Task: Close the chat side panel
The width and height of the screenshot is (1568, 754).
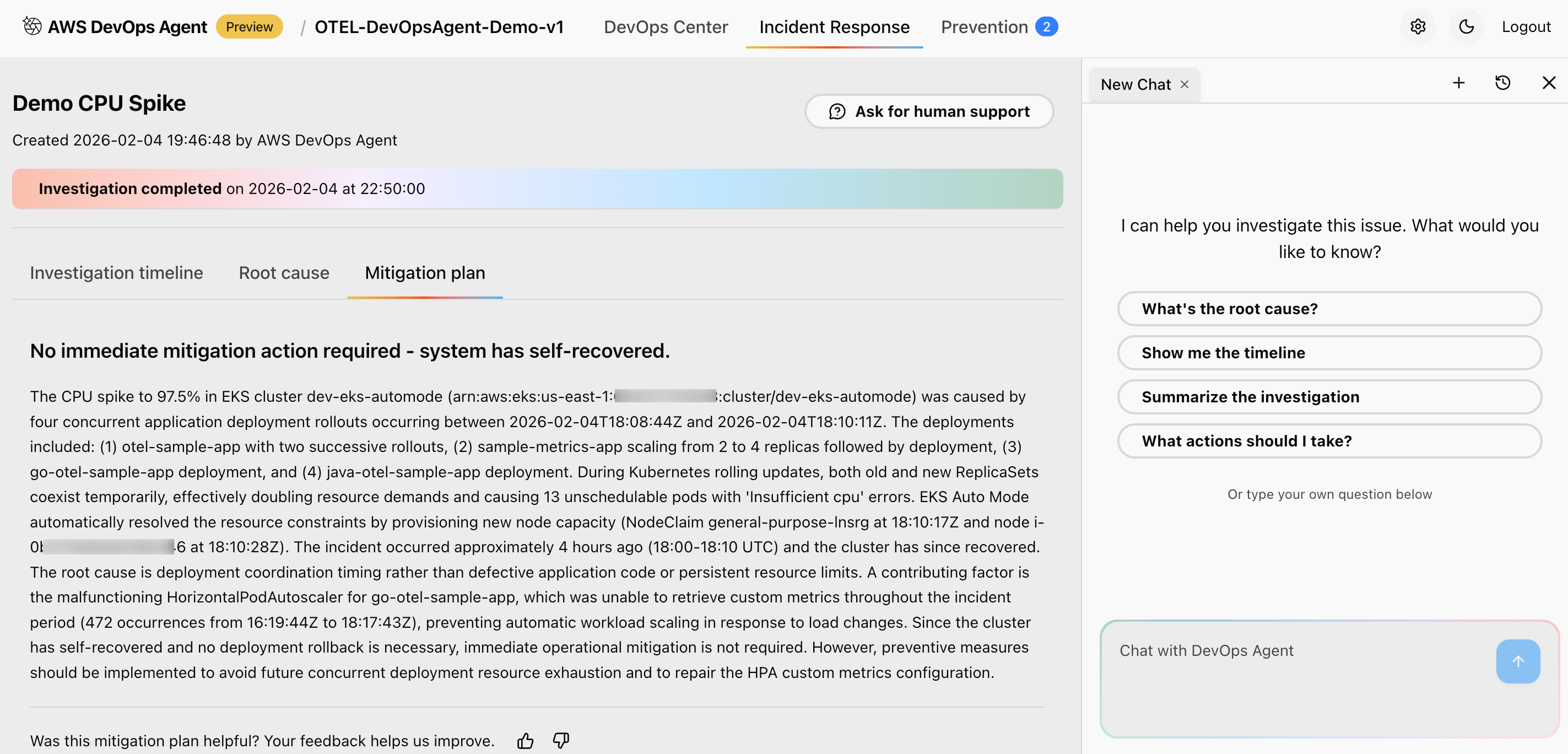Action: point(1549,83)
